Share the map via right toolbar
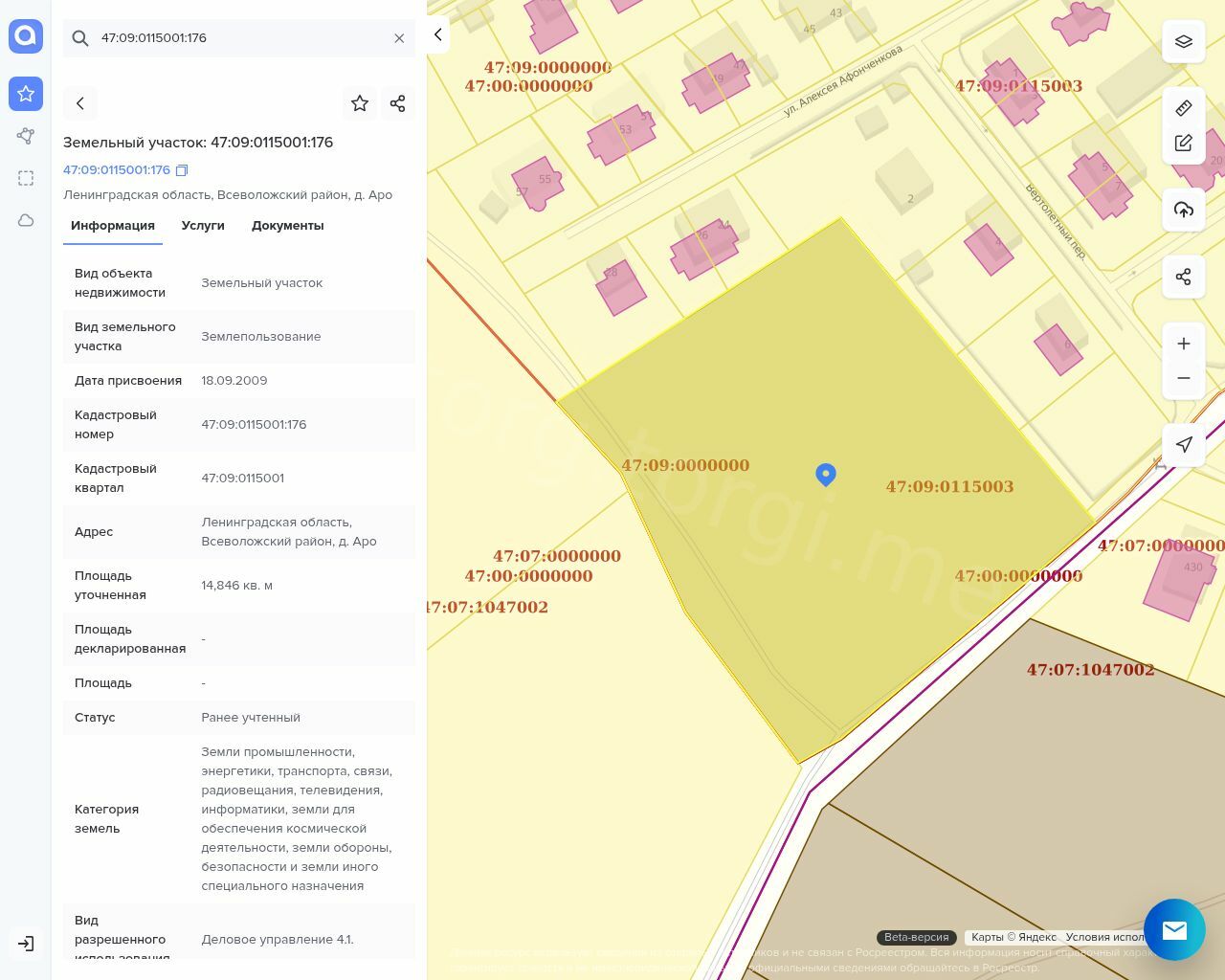Image resolution: width=1225 pixels, height=980 pixels. click(x=1183, y=278)
